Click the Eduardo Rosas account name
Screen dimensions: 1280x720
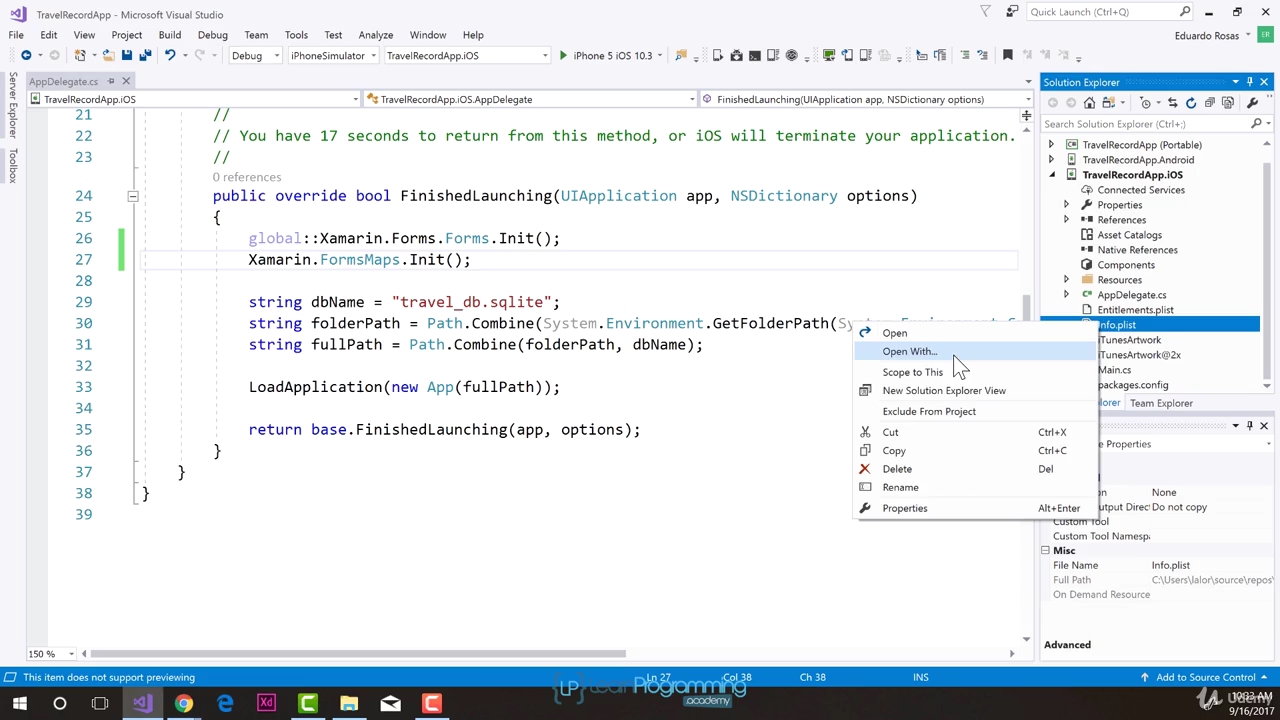coord(1207,35)
